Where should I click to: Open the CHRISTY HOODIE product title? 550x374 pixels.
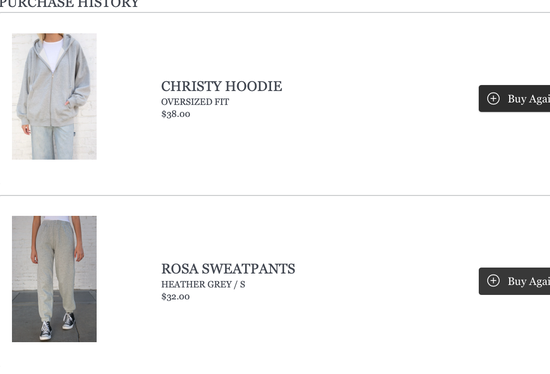(x=221, y=86)
